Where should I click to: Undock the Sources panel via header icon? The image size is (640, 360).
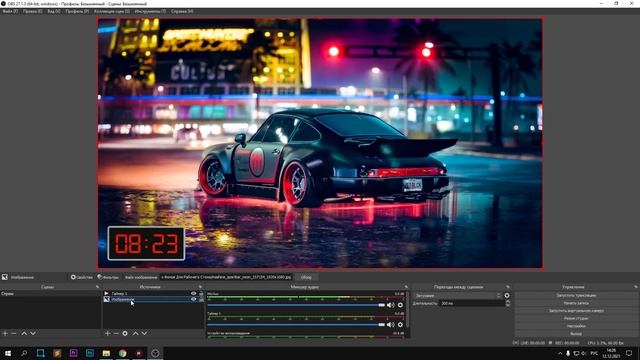(200, 287)
